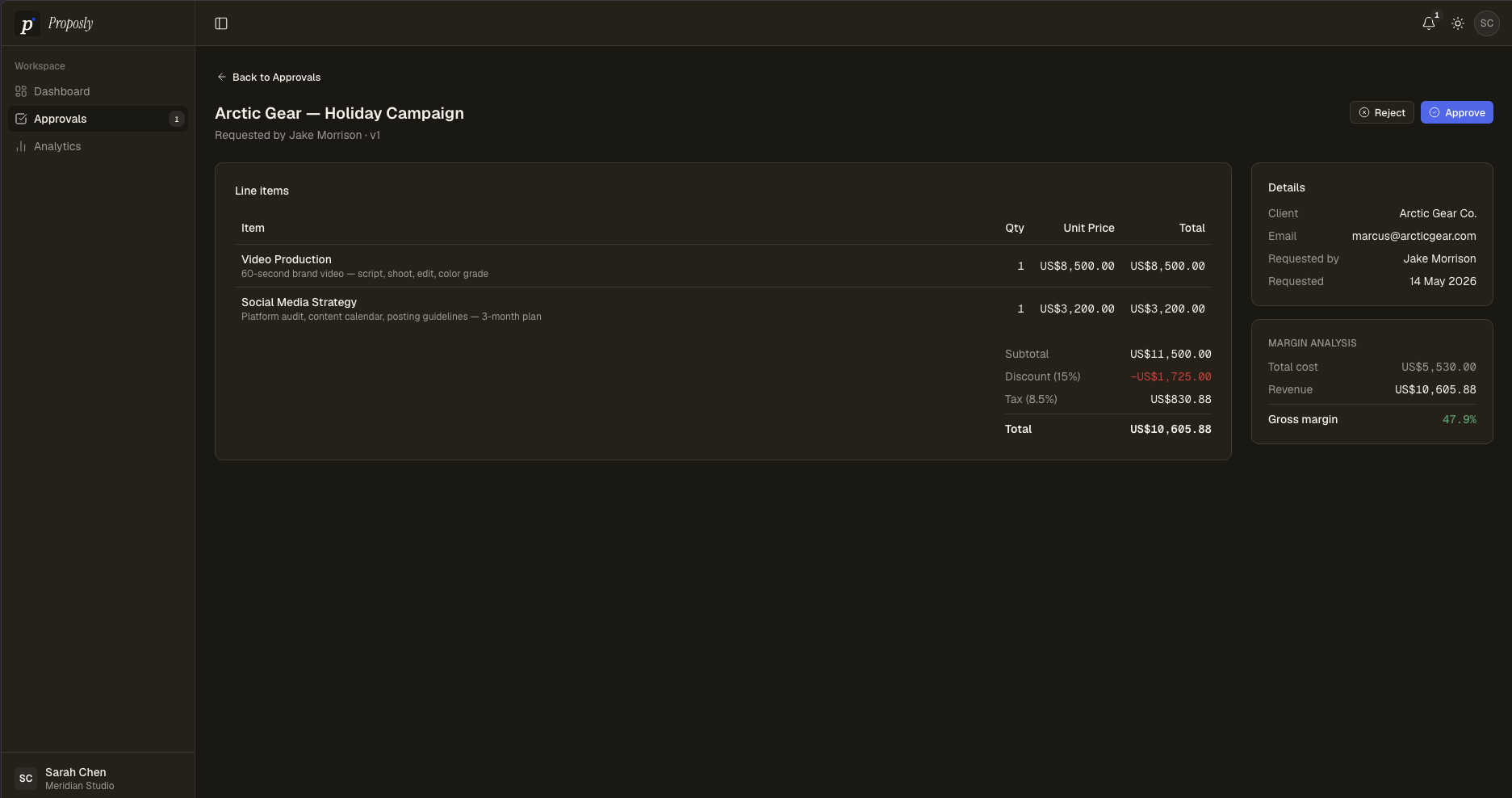Screen dimensions: 1512x798
Task: Click the Workspace sidebar label
Action: tap(40, 66)
